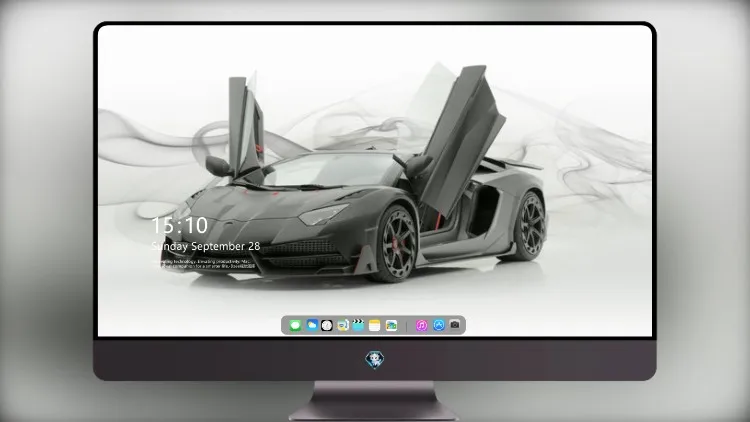Open the yellow Notes app in dock
This screenshot has width=750, height=422.
tap(375, 326)
